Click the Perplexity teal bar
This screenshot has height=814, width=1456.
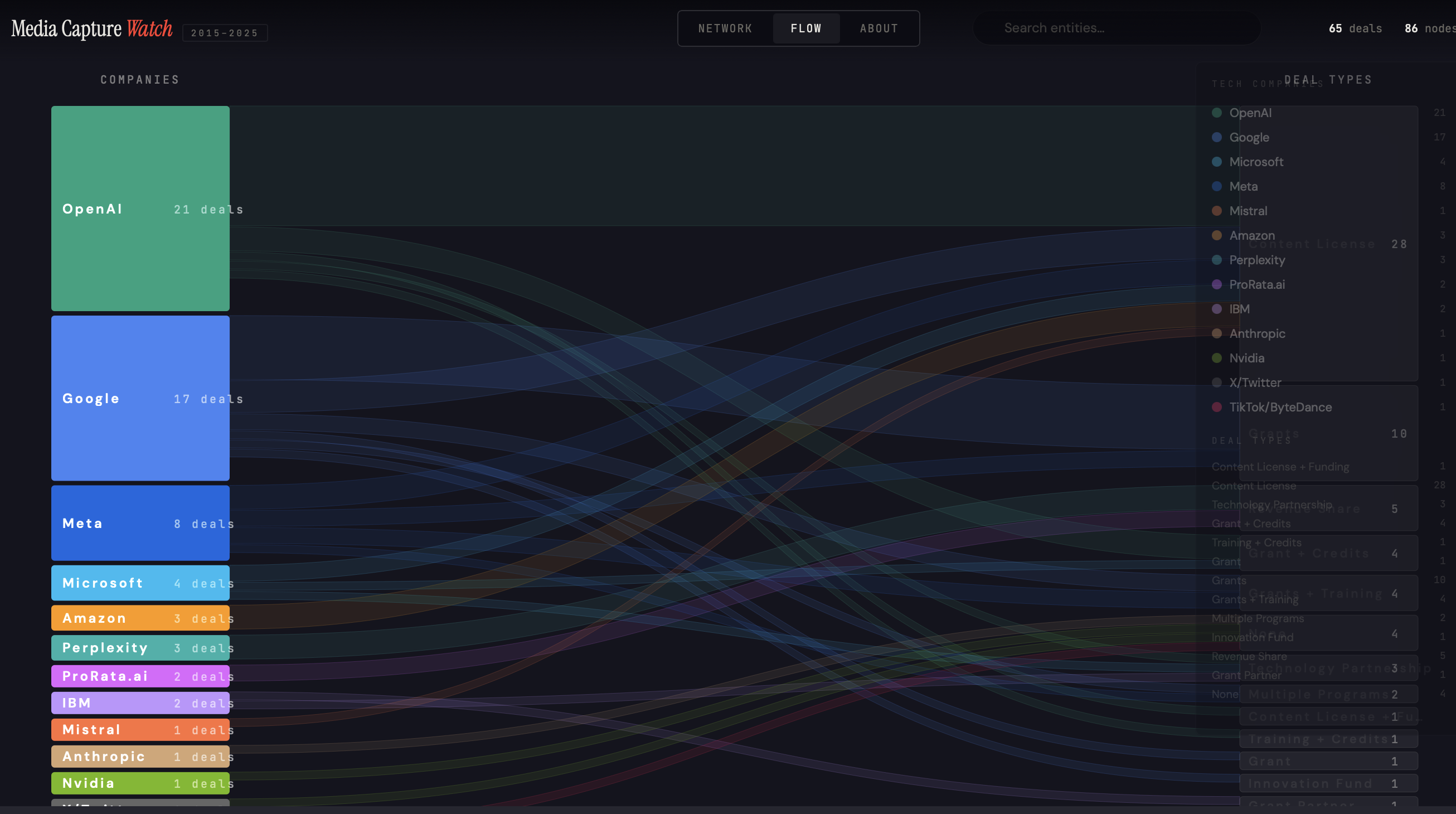coord(140,648)
